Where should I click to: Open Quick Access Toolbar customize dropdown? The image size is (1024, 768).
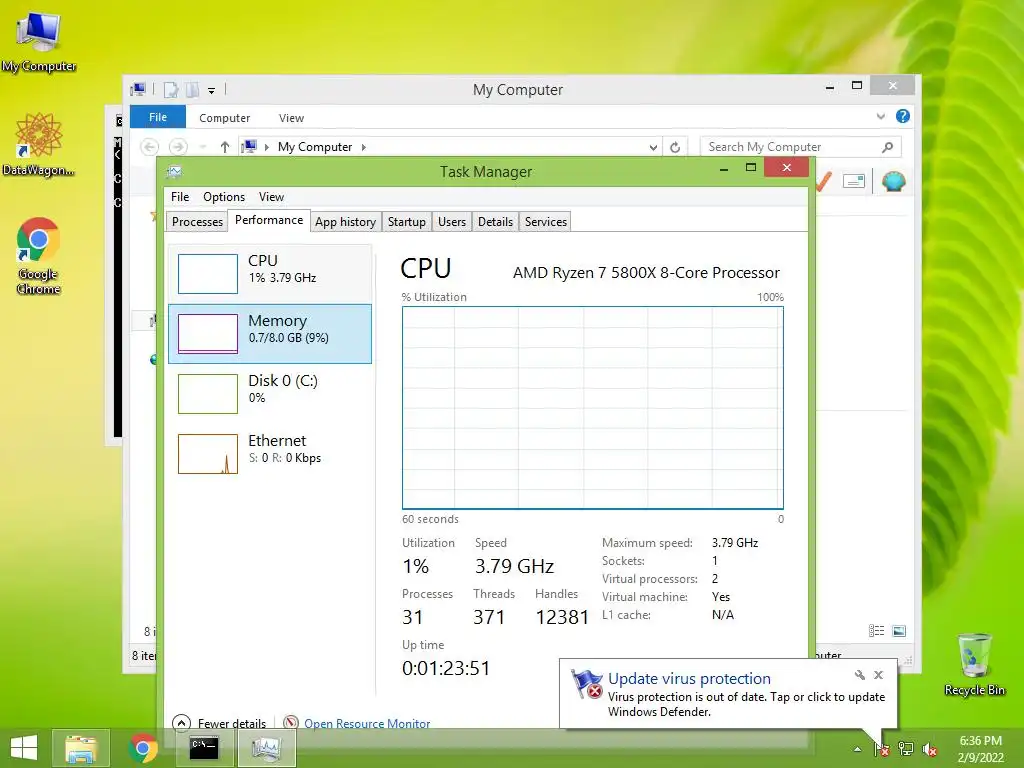point(212,90)
